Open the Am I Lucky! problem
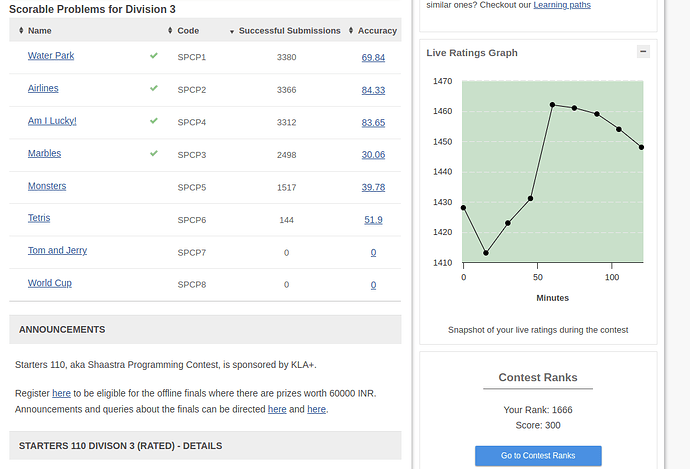The width and height of the screenshot is (690, 469). click(x=52, y=121)
